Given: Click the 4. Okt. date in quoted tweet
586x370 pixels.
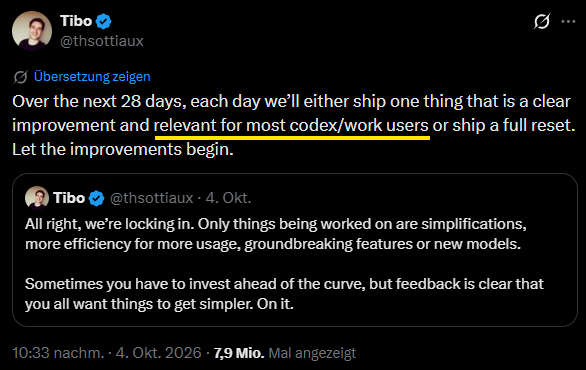Looking at the screenshot, I should (x=228, y=198).
